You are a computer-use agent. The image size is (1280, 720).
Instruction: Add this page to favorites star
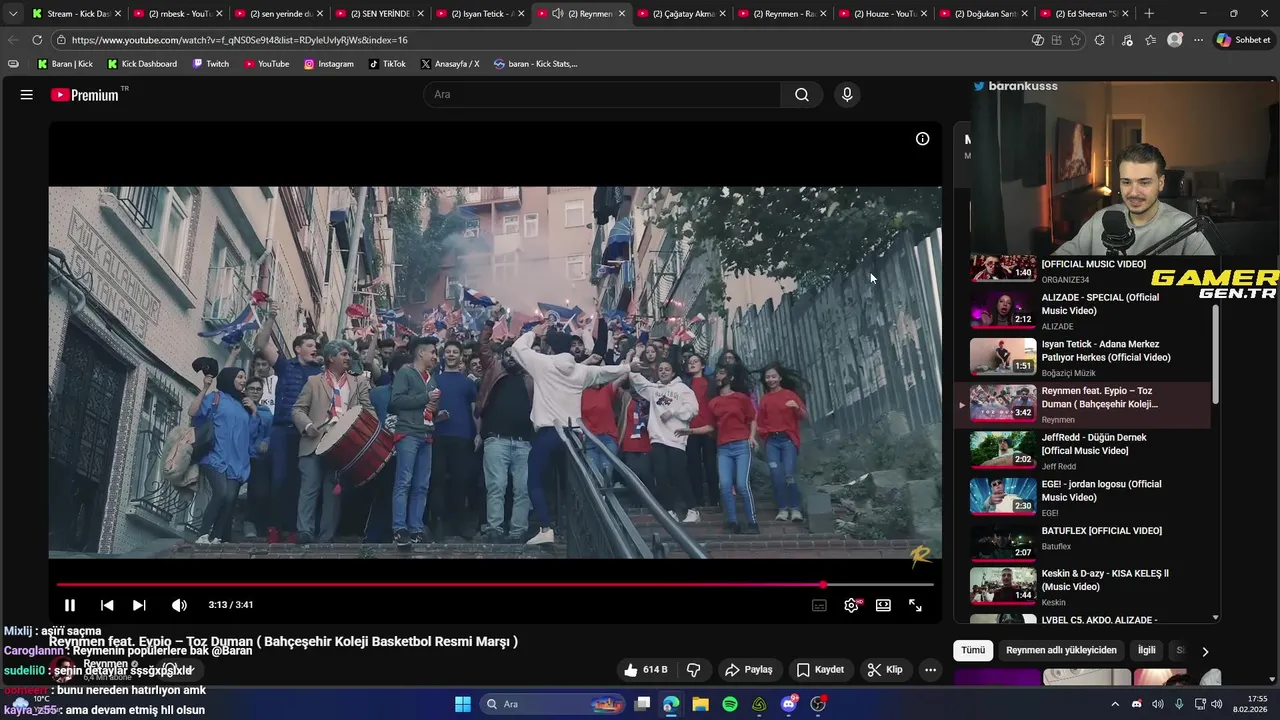point(1076,40)
